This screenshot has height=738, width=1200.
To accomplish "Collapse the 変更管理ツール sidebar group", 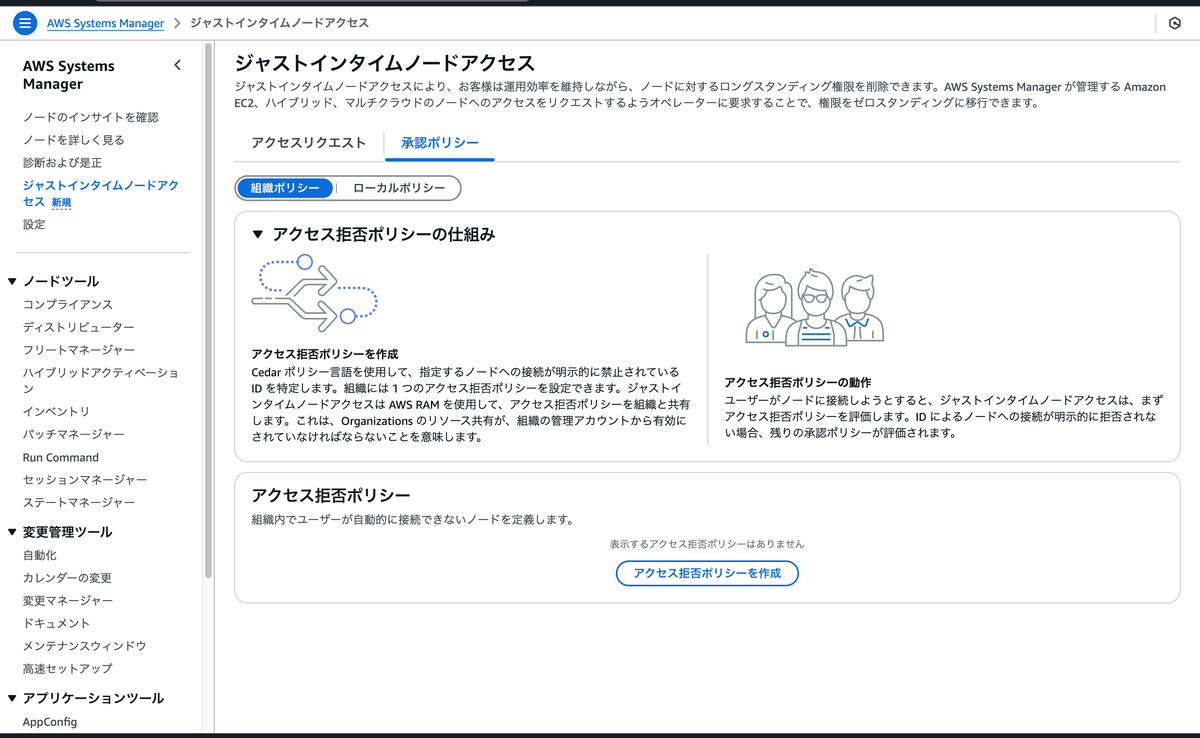I will pyautogui.click(x=13, y=532).
